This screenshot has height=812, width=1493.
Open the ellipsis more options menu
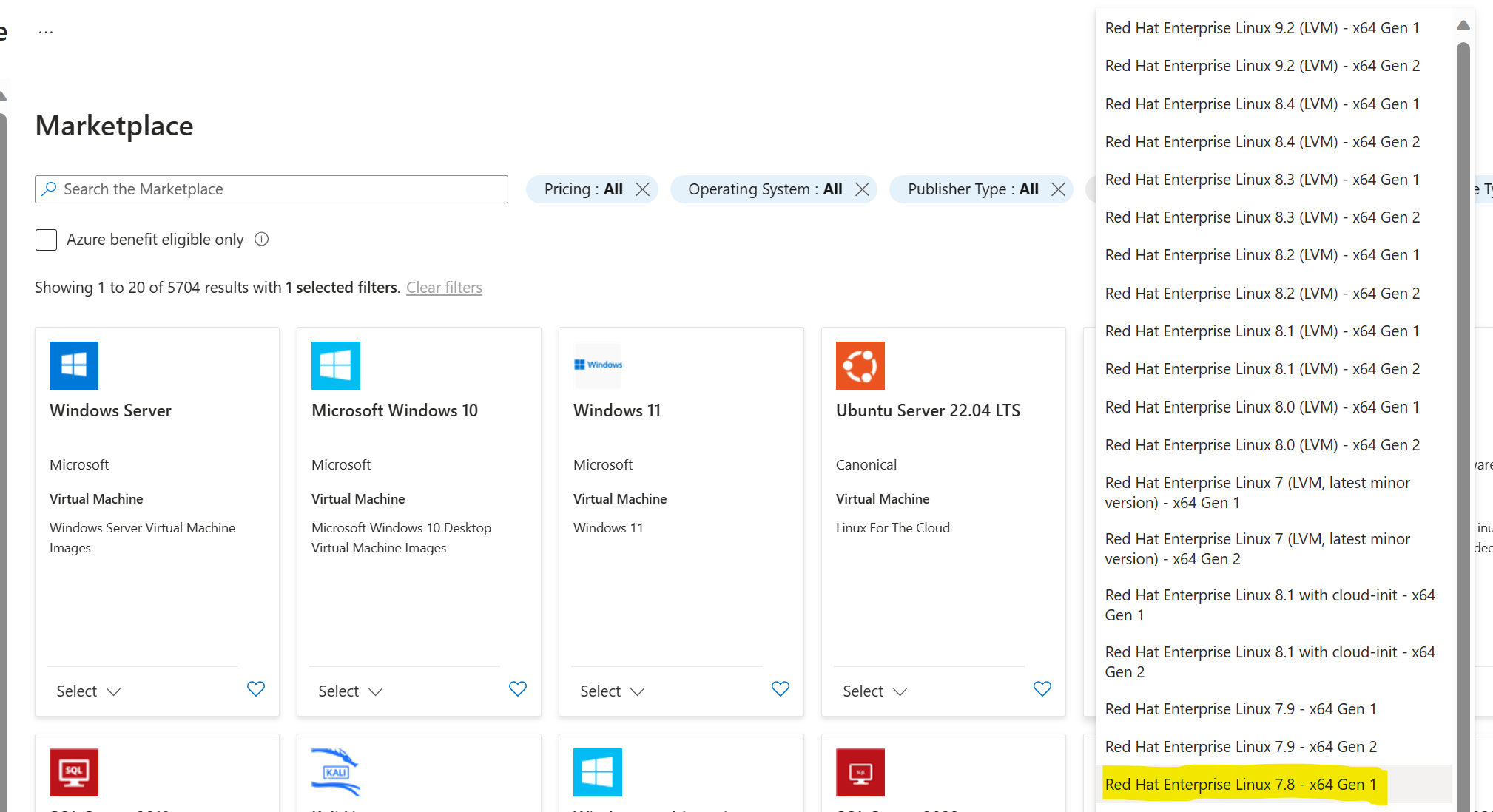point(46,32)
